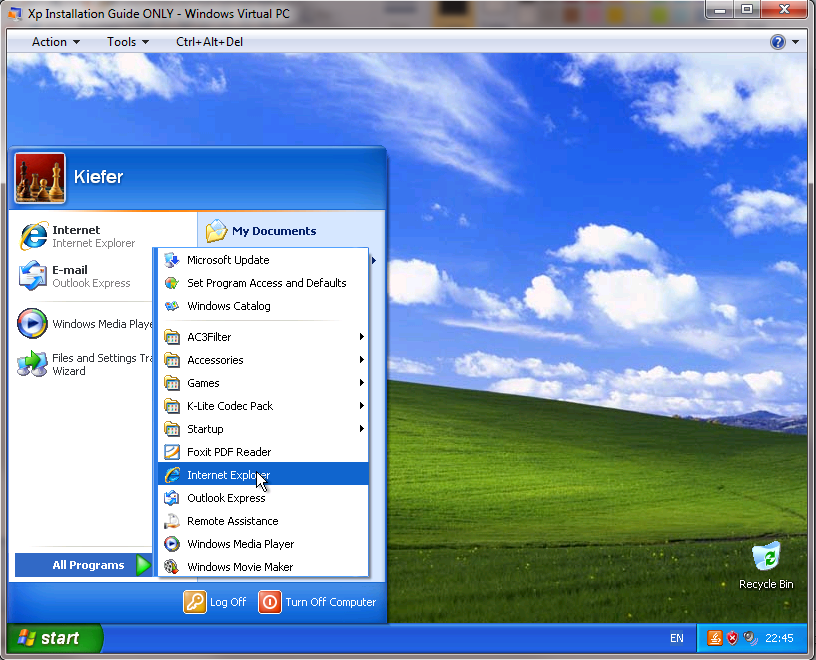
Task: Click the K-Lite Codec Pack folder icon
Action: pos(172,406)
